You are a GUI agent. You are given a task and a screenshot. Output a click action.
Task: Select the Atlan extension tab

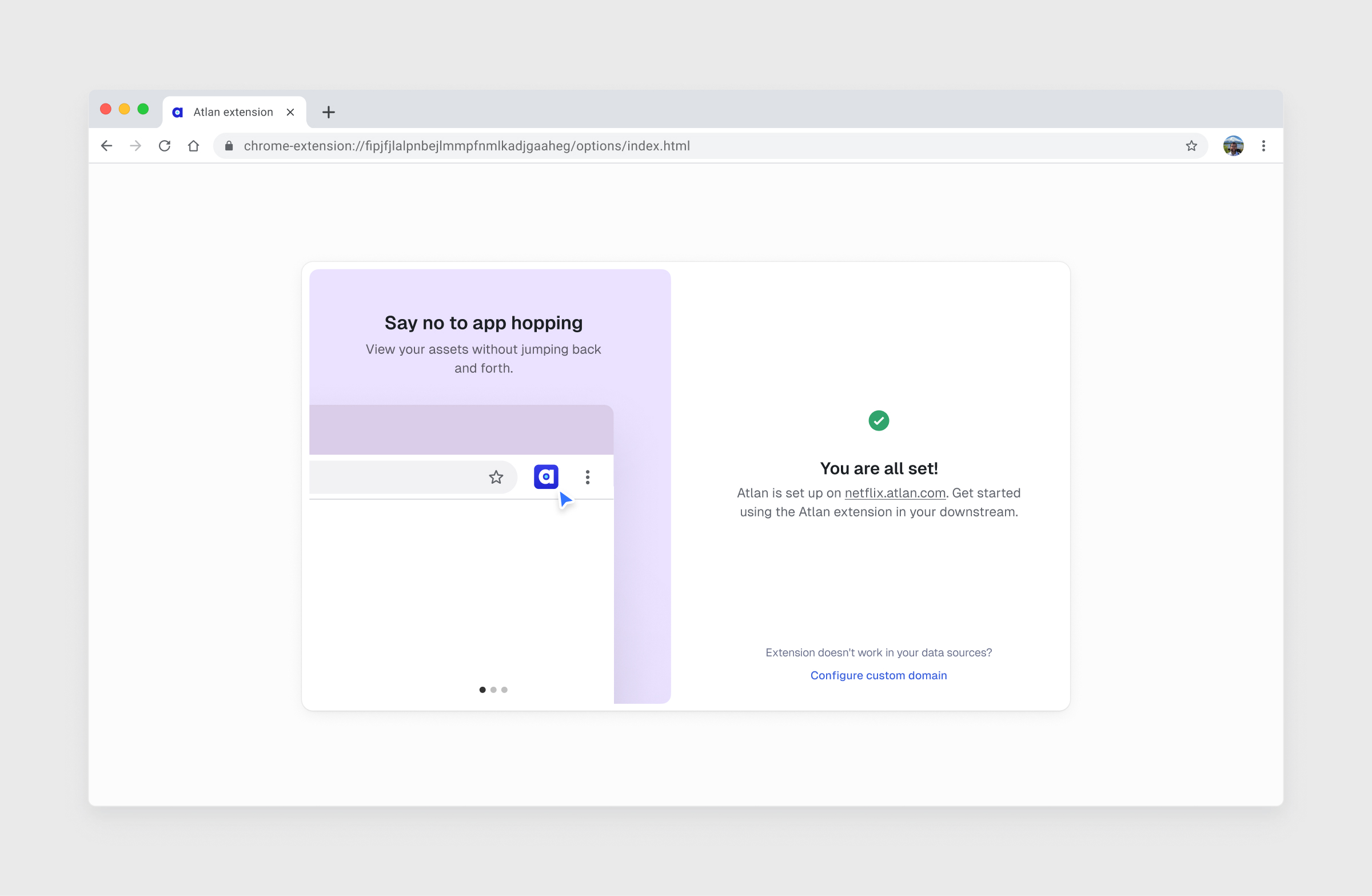[233, 112]
